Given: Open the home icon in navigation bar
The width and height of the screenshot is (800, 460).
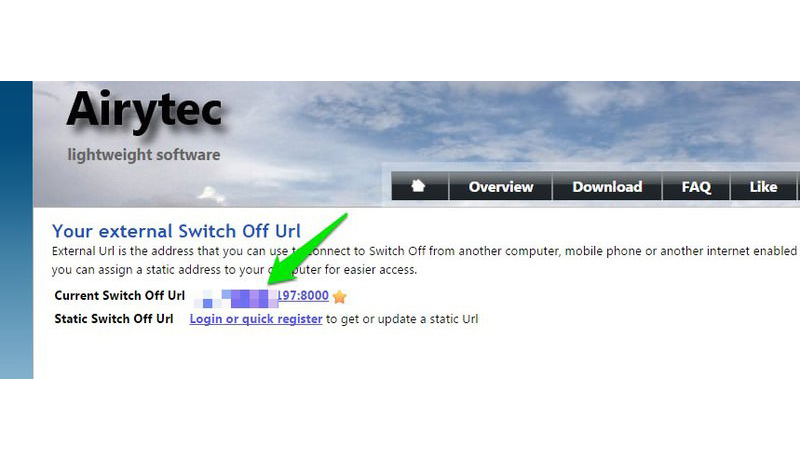Looking at the screenshot, I should 419,186.
